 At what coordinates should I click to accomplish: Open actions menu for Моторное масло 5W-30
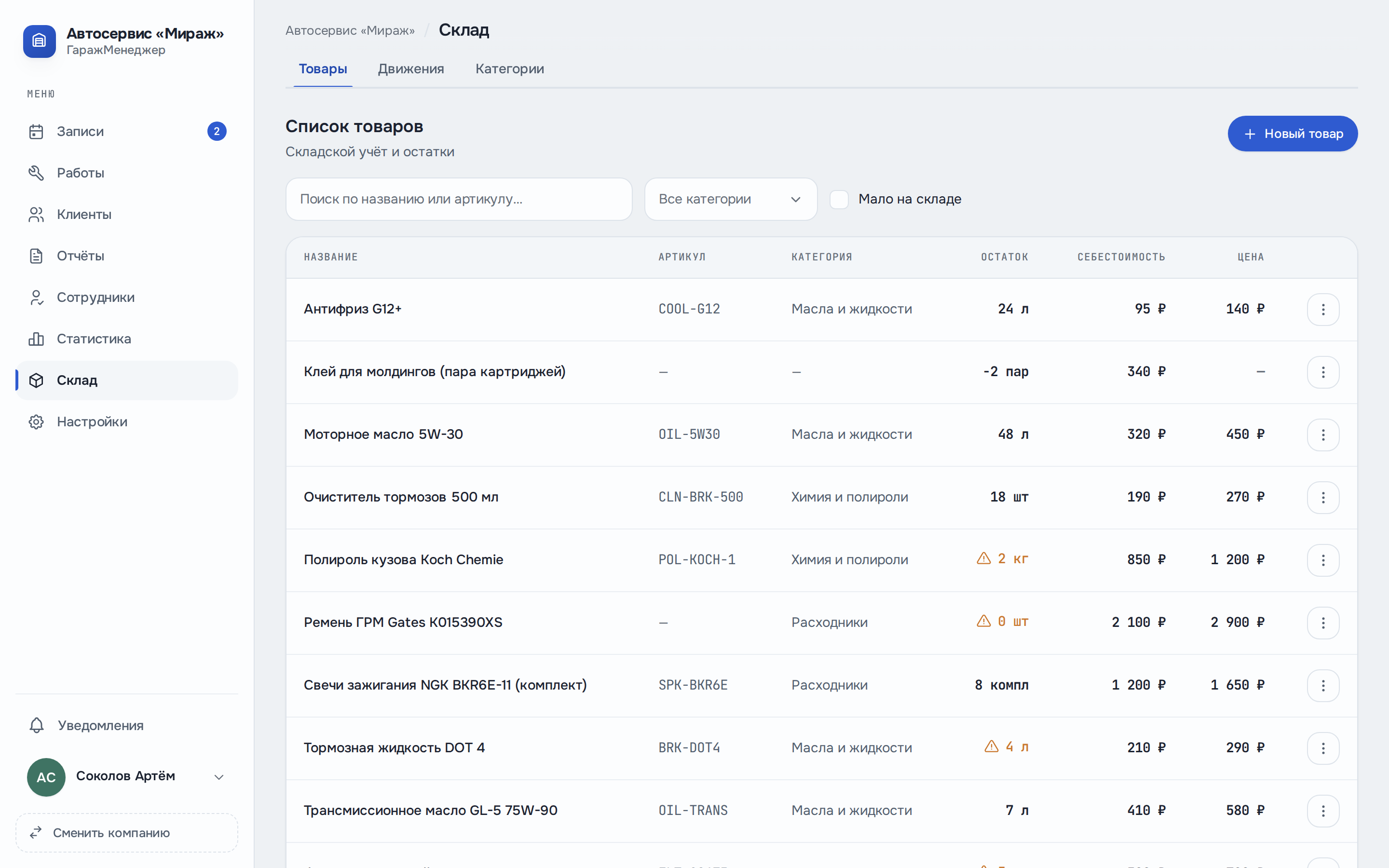1323,434
